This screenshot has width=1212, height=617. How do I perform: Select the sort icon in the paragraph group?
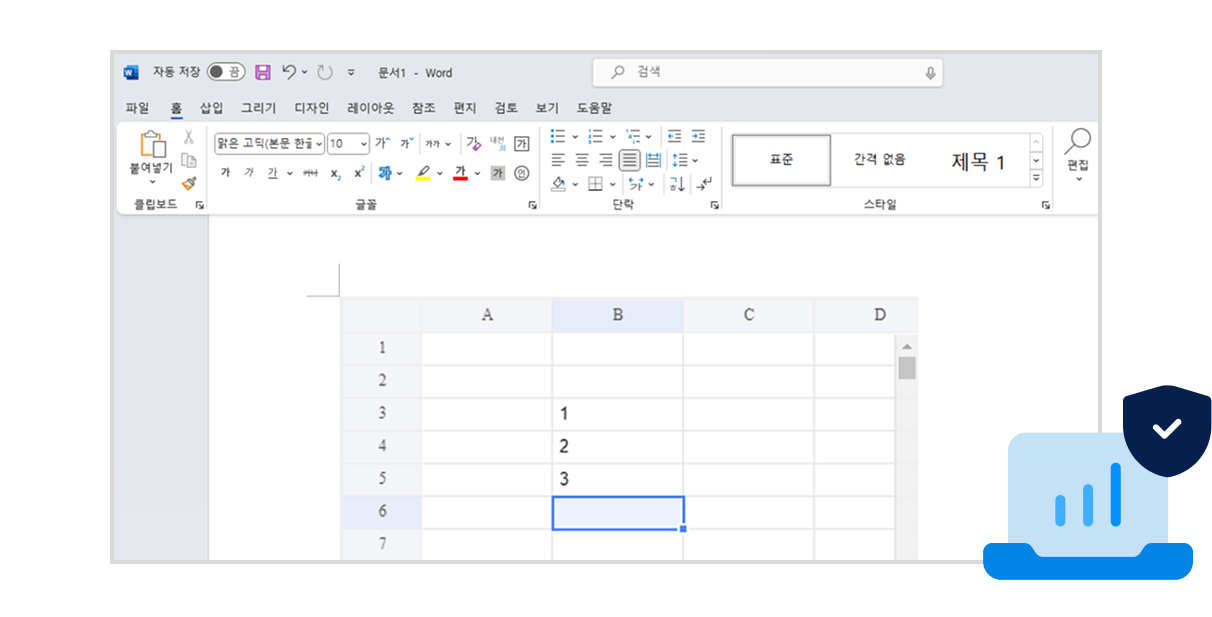(678, 185)
